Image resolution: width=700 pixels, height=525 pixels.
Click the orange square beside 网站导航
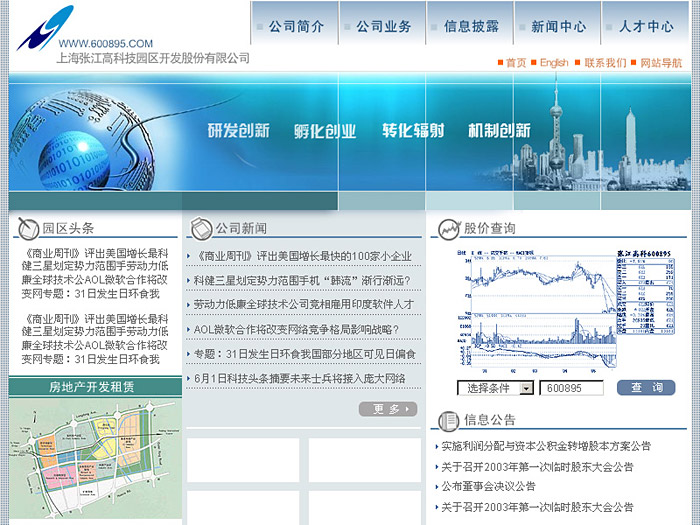point(634,63)
